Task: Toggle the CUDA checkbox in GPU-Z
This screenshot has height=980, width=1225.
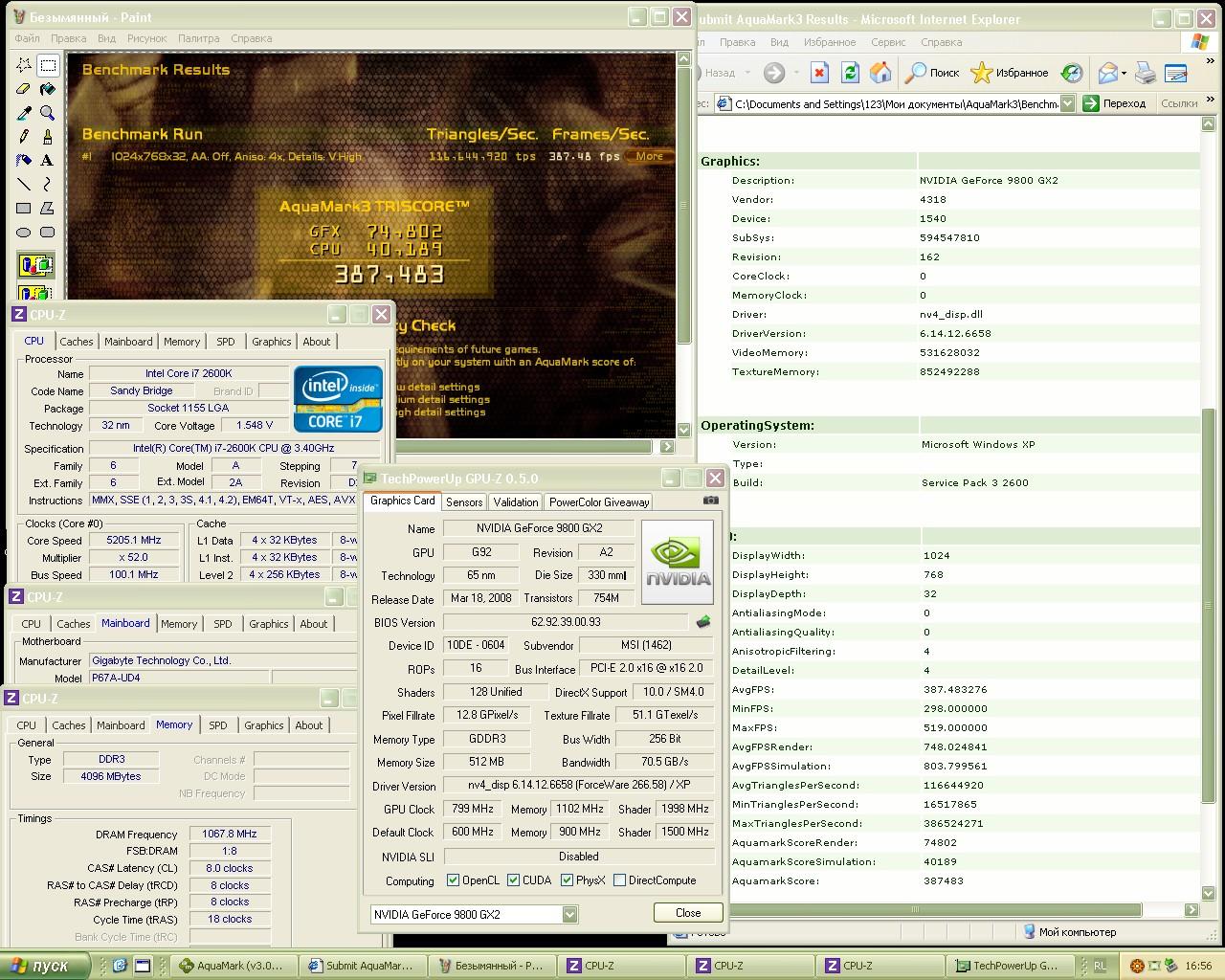Action: click(x=514, y=880)
